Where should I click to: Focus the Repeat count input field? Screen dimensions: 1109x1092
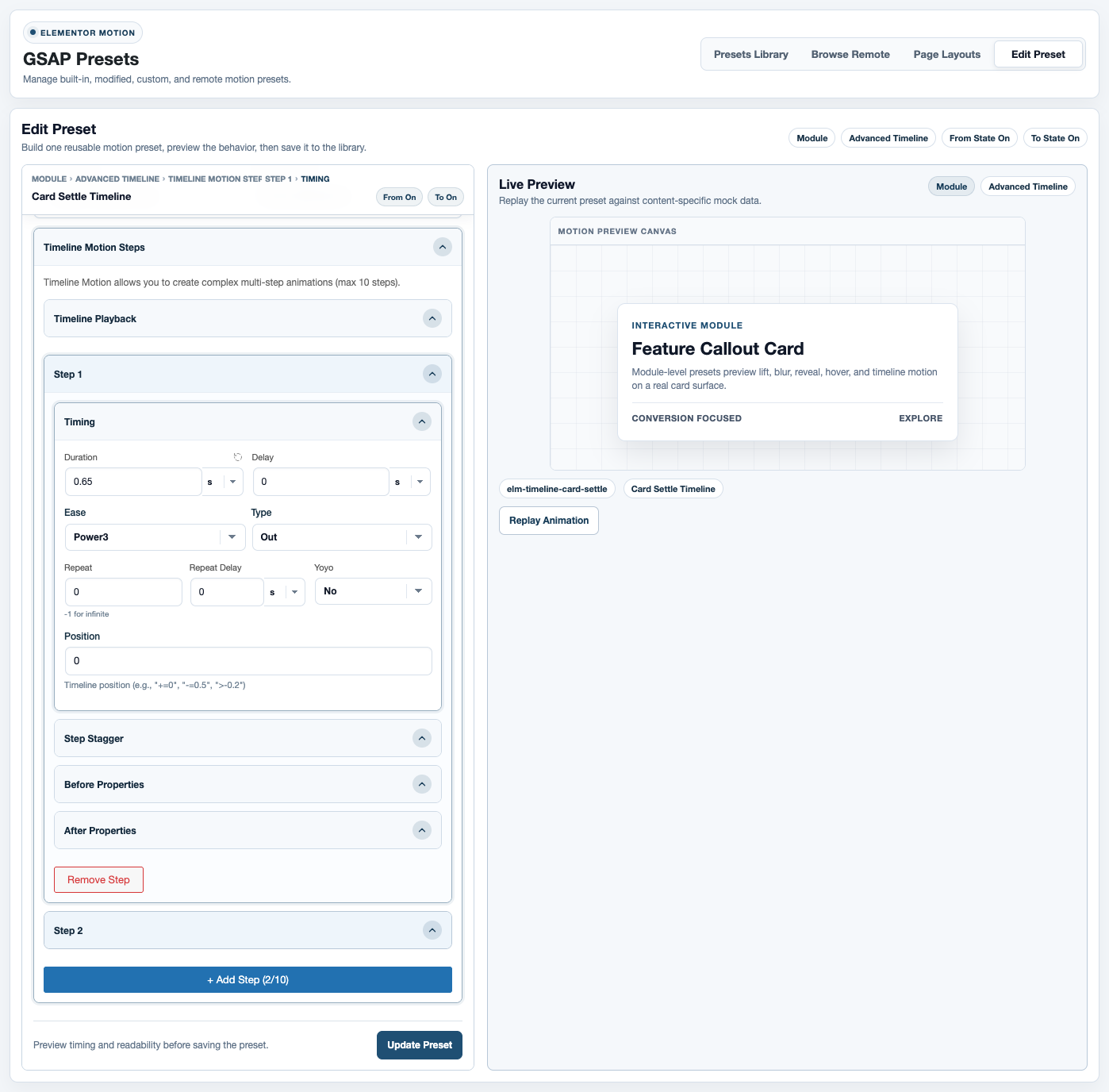coord(124,592)
